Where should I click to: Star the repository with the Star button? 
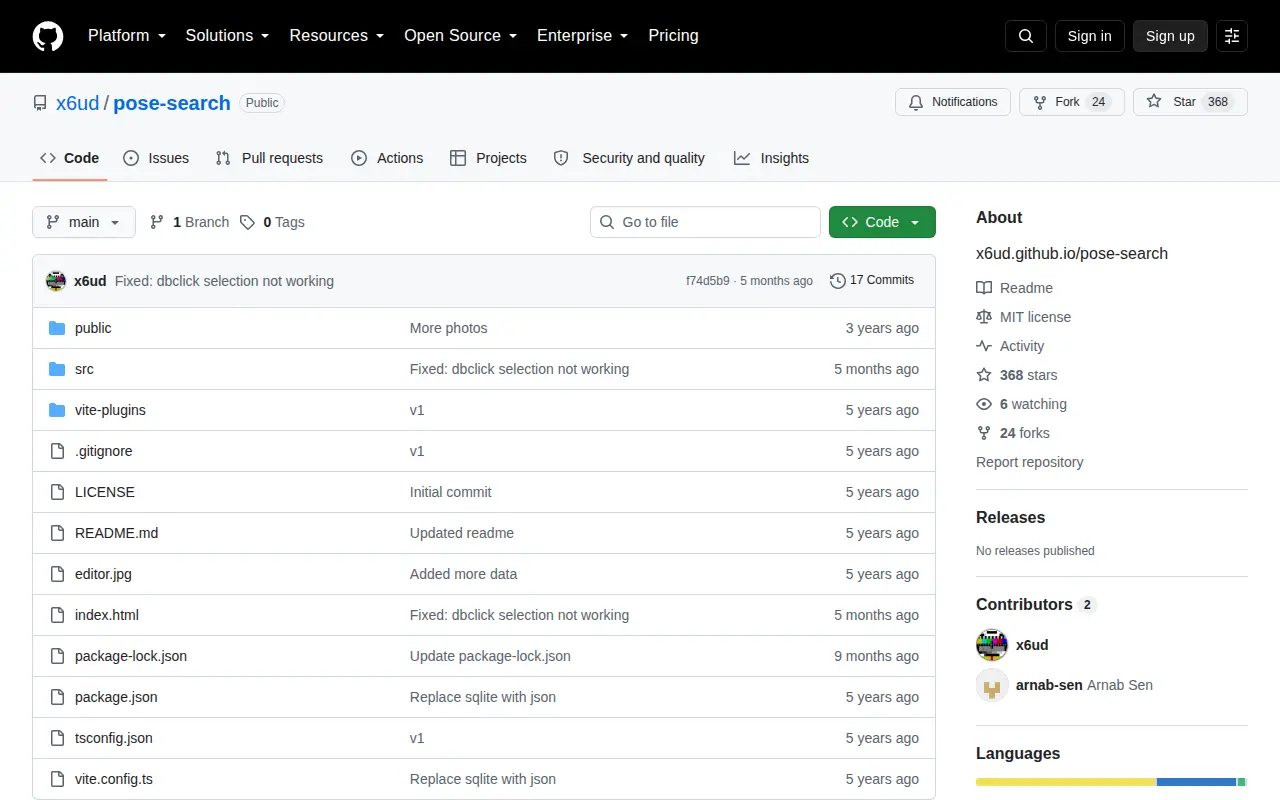point(1190,102)
